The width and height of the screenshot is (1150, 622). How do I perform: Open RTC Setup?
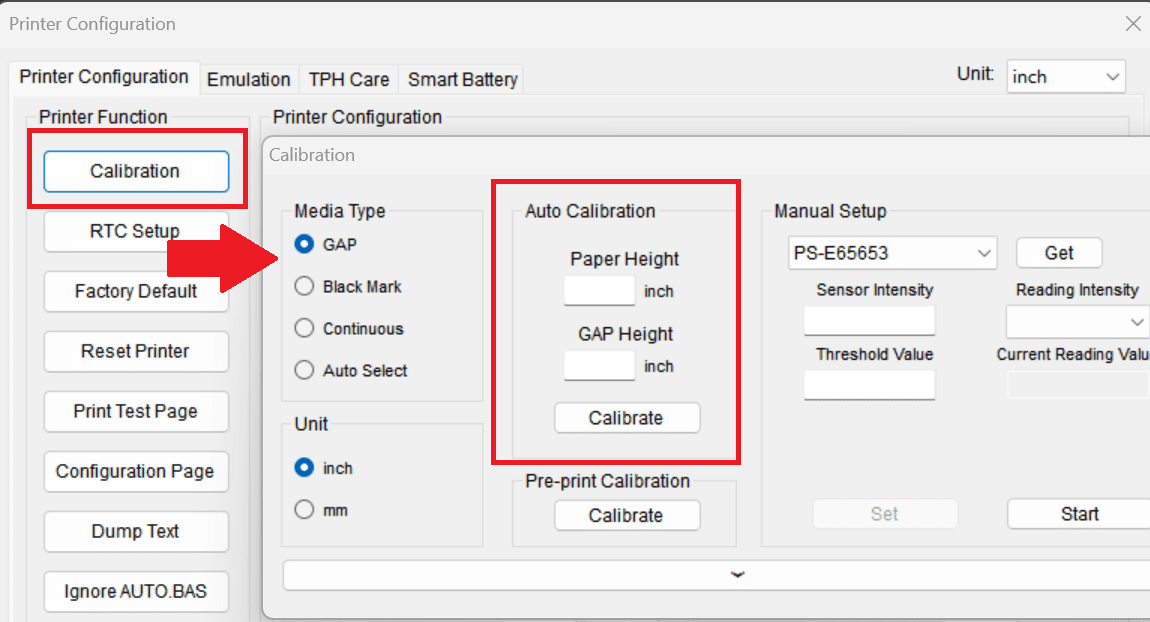[135, 231]
